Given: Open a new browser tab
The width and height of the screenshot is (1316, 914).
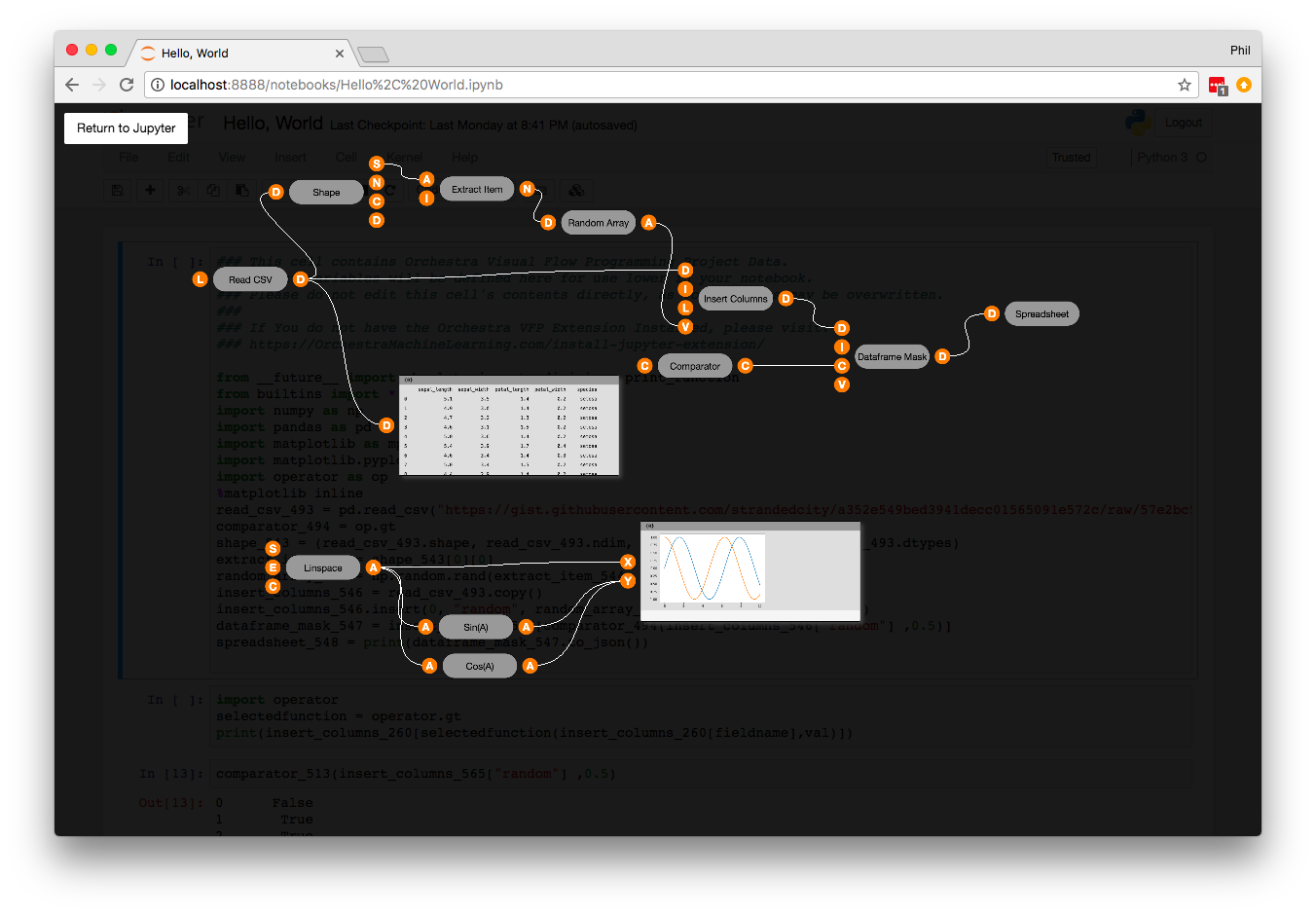Looking at the screenshot, I should (373, 55).
